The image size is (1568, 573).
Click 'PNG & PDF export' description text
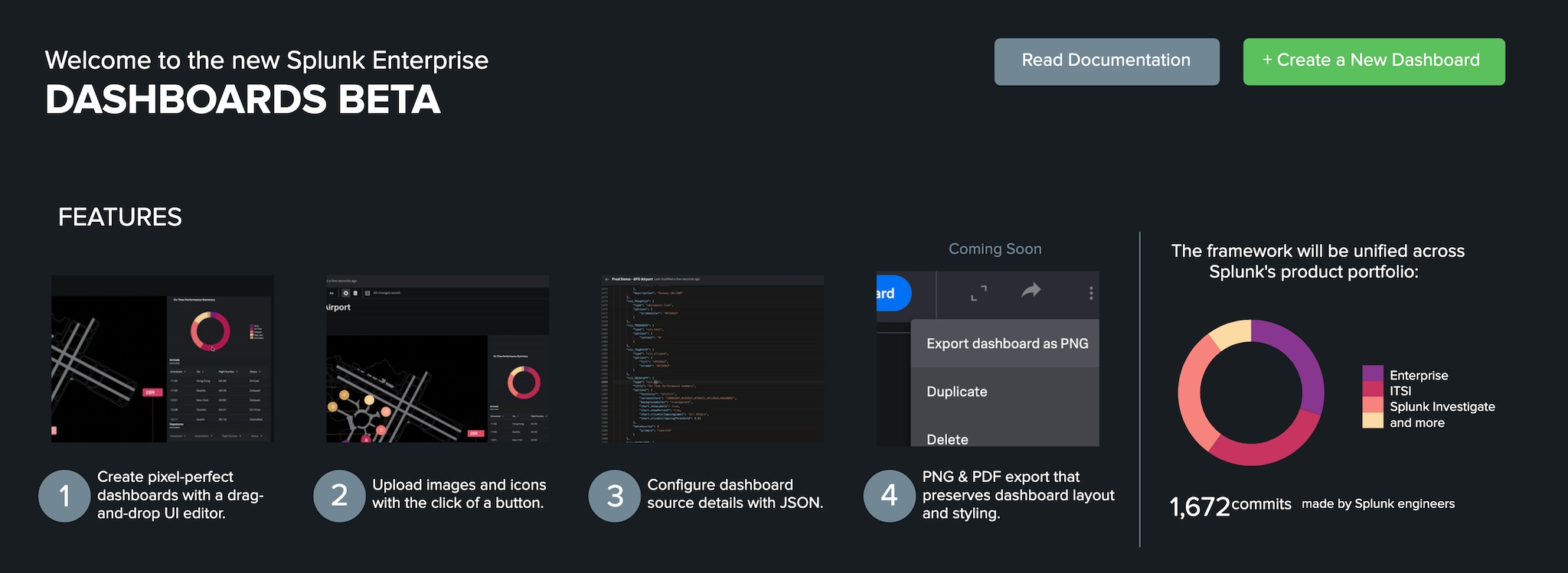tap(1018, 495)
